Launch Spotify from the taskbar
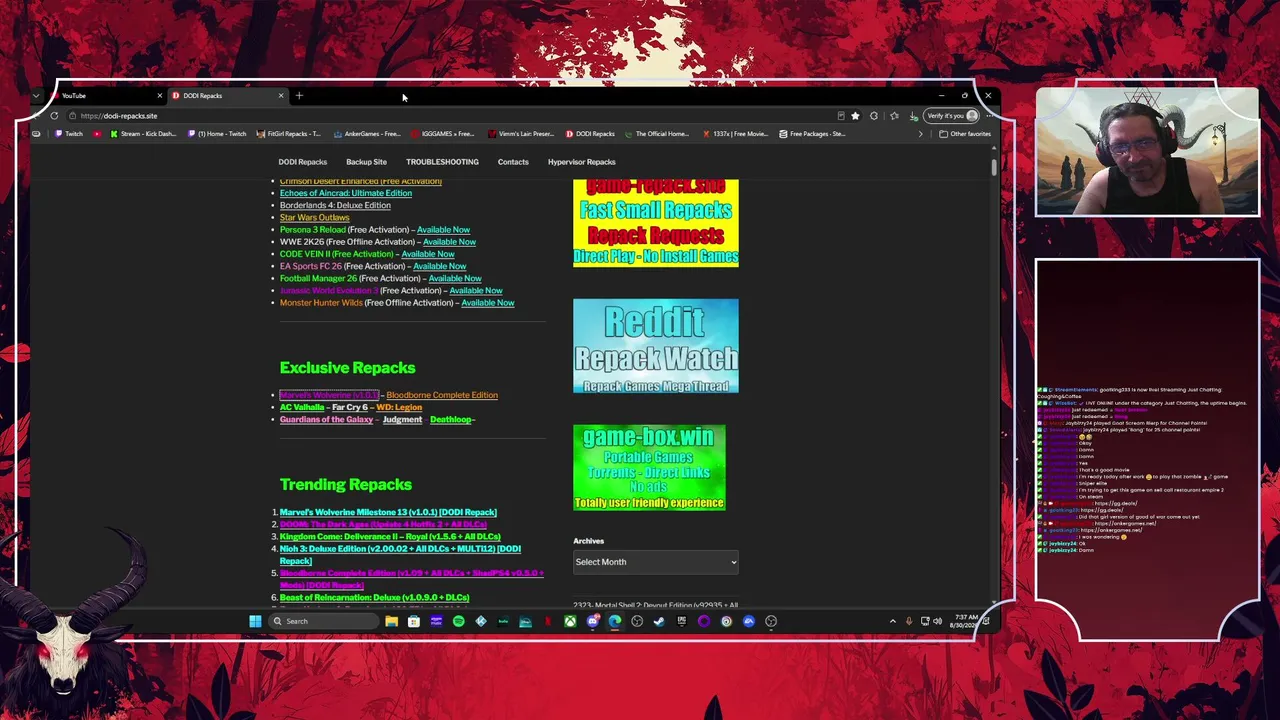The image size is (1280, 720). (x=458, y=621)
